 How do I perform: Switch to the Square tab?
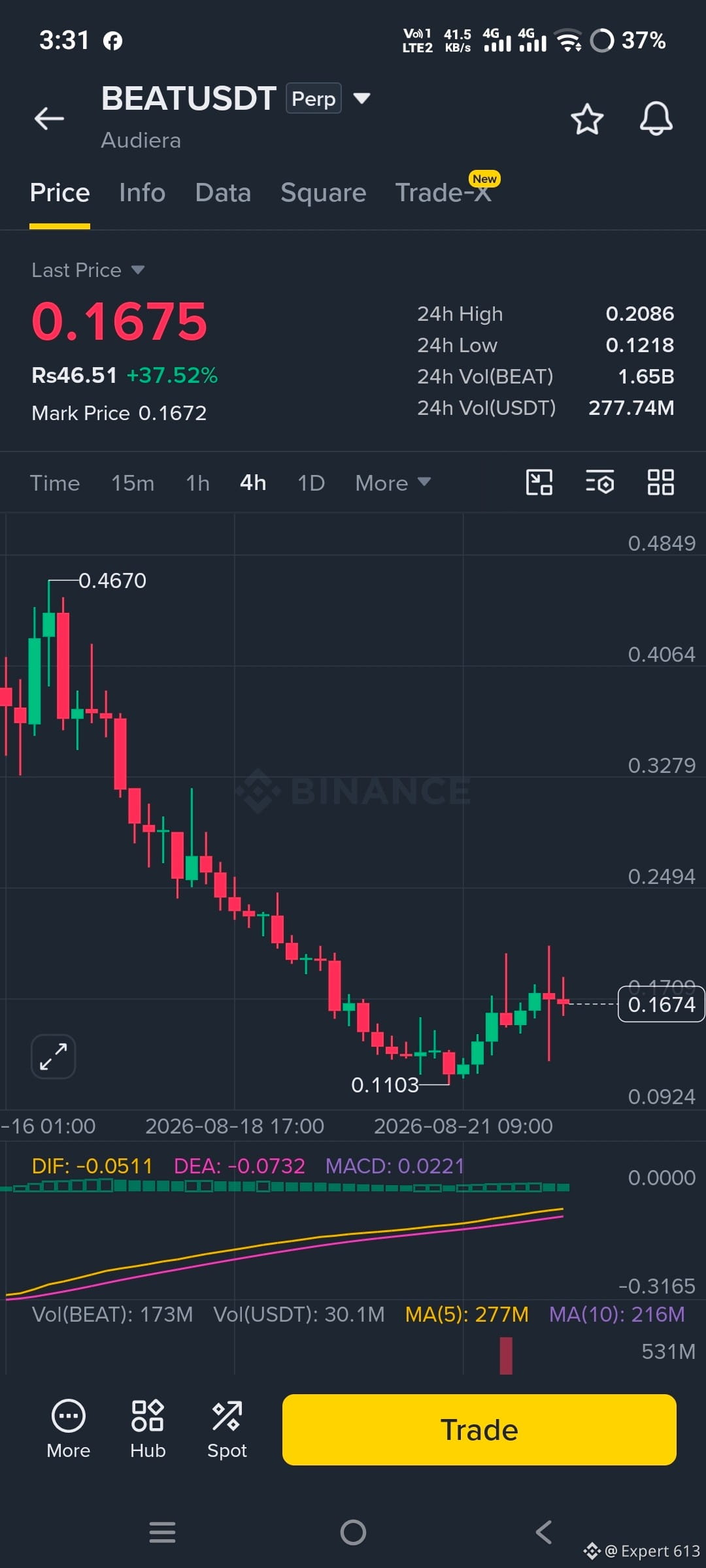click(323, 193)
